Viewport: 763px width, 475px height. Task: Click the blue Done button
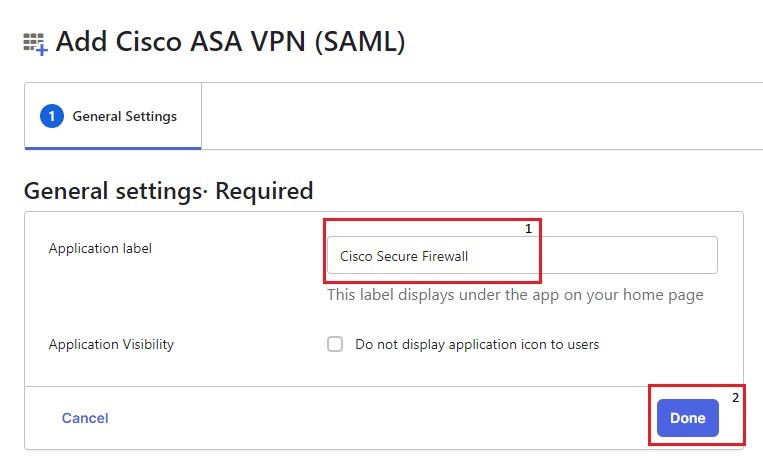(687, 418)
